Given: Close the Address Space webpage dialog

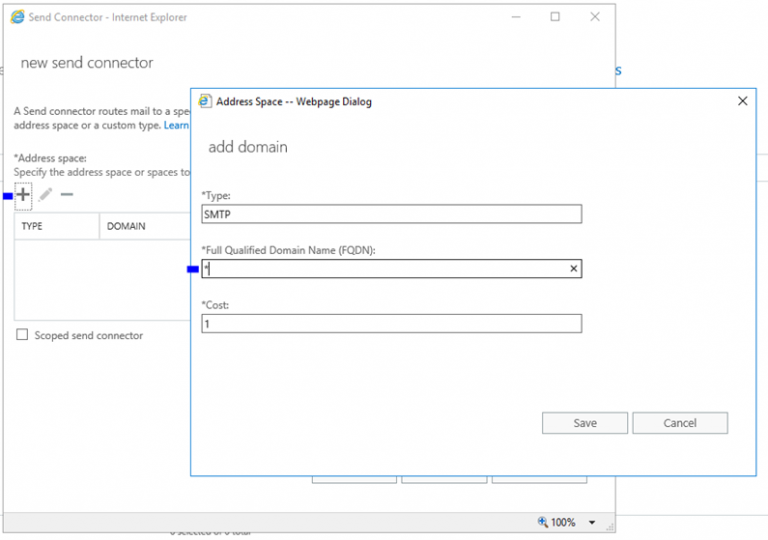Looking at the screenshot, I should pyautogui.click(x=742, y=101).
